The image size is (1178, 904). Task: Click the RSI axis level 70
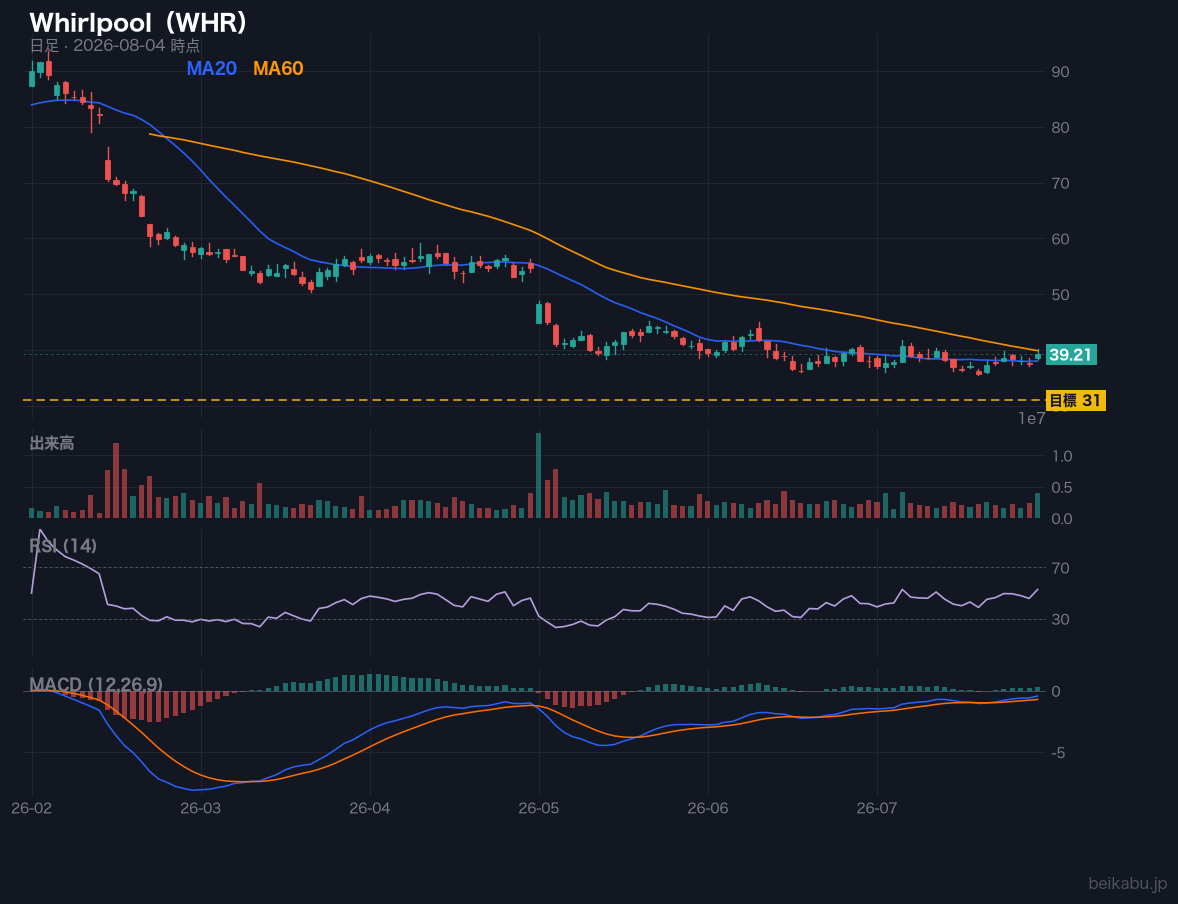coord(1061,568)
